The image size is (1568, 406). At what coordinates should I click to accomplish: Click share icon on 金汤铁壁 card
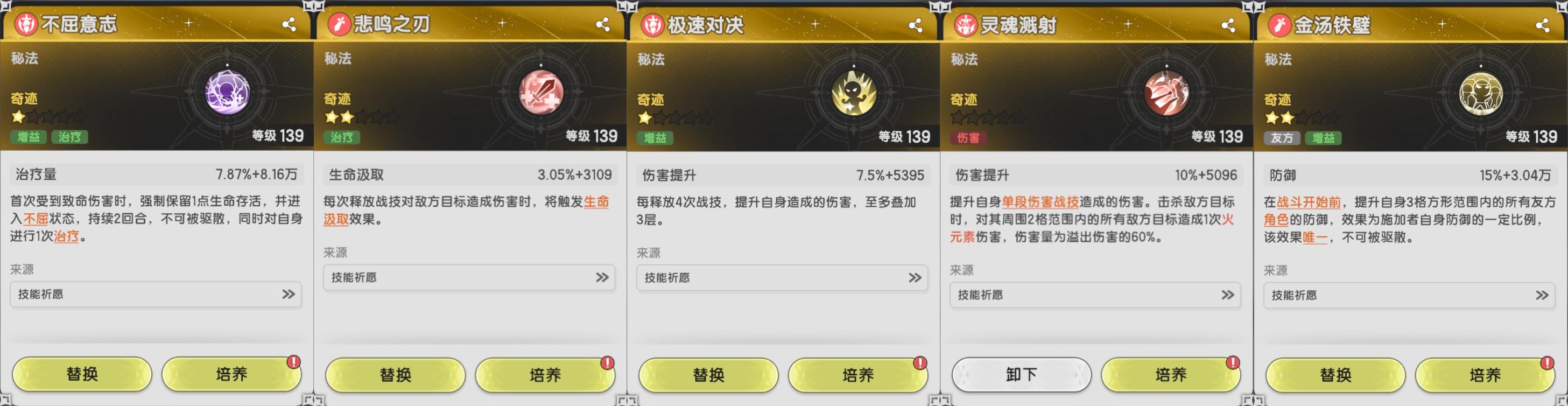(1542, 25)
